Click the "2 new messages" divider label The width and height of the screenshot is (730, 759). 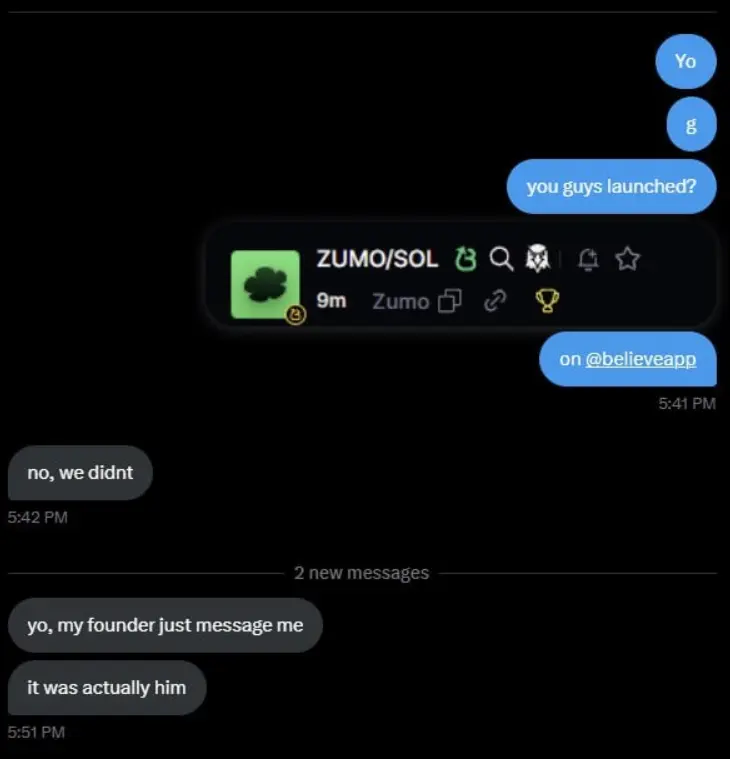coord(362,573)
